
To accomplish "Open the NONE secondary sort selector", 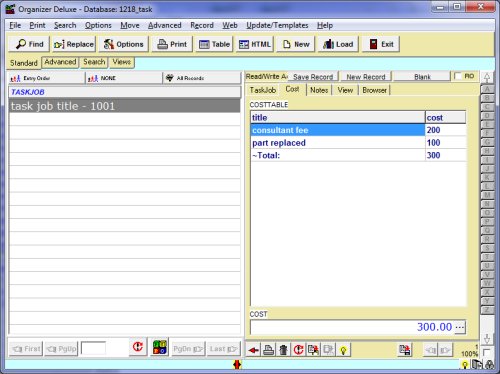I will point(124,78).
